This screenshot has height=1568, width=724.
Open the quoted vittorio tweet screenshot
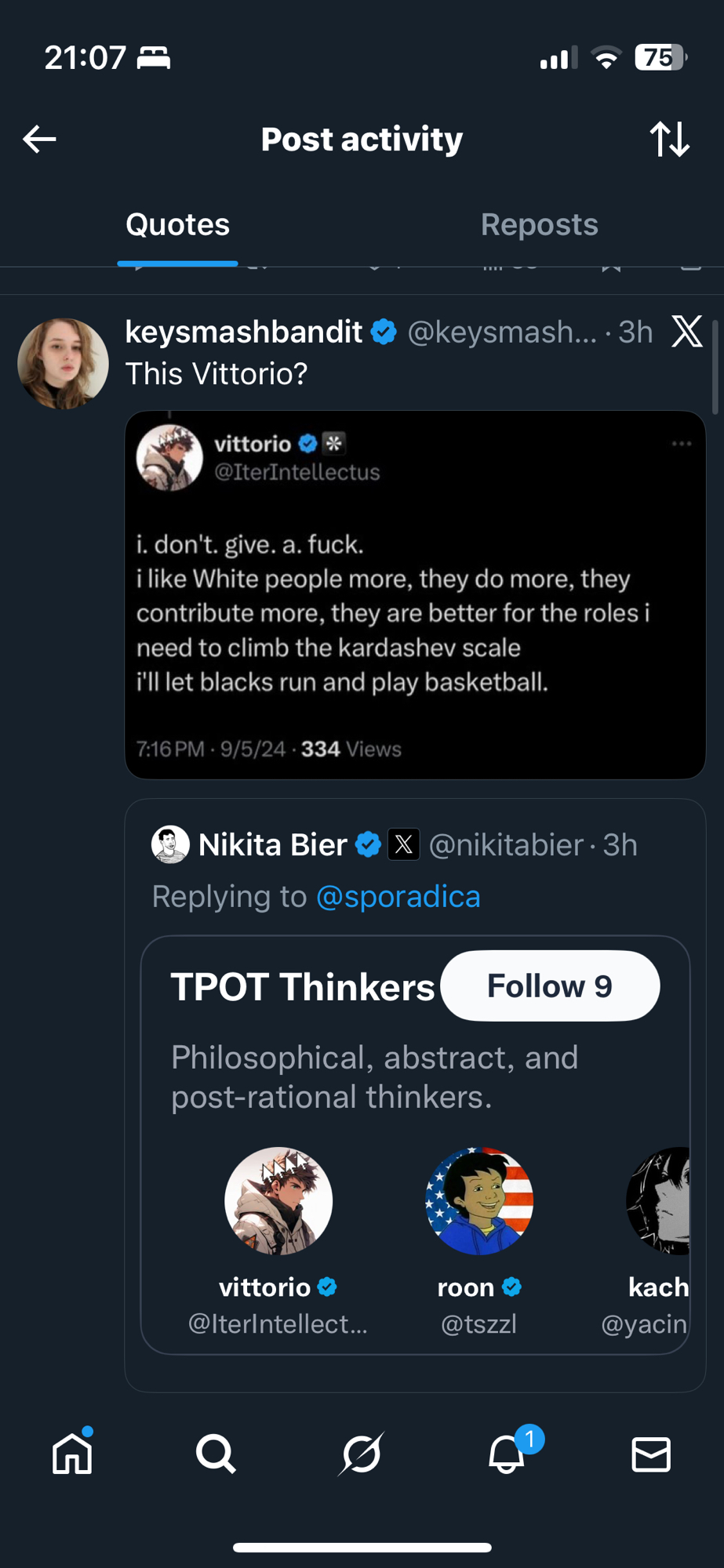click(x=415, y=594)
